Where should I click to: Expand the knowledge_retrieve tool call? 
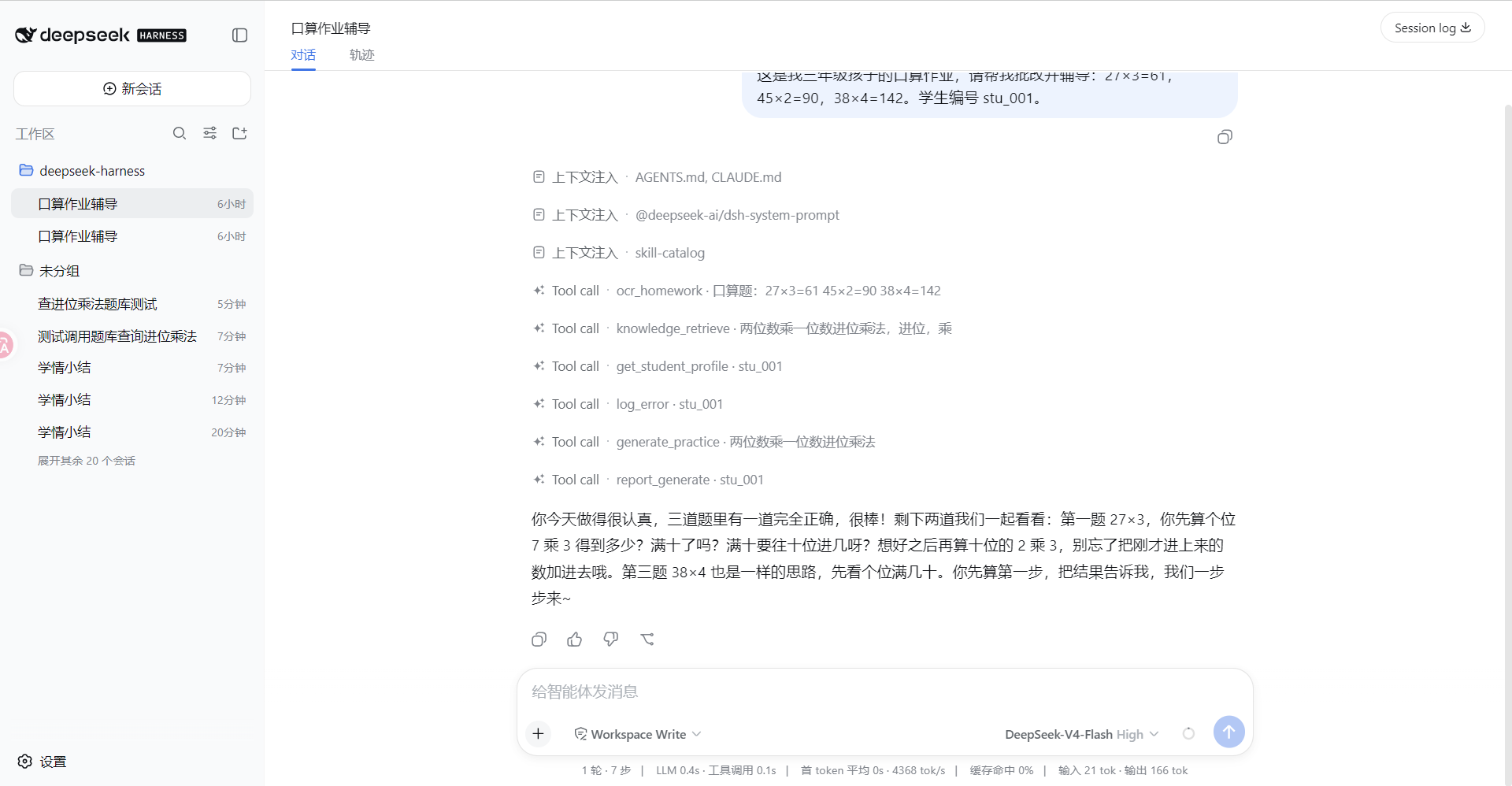(x=743, y=328)
